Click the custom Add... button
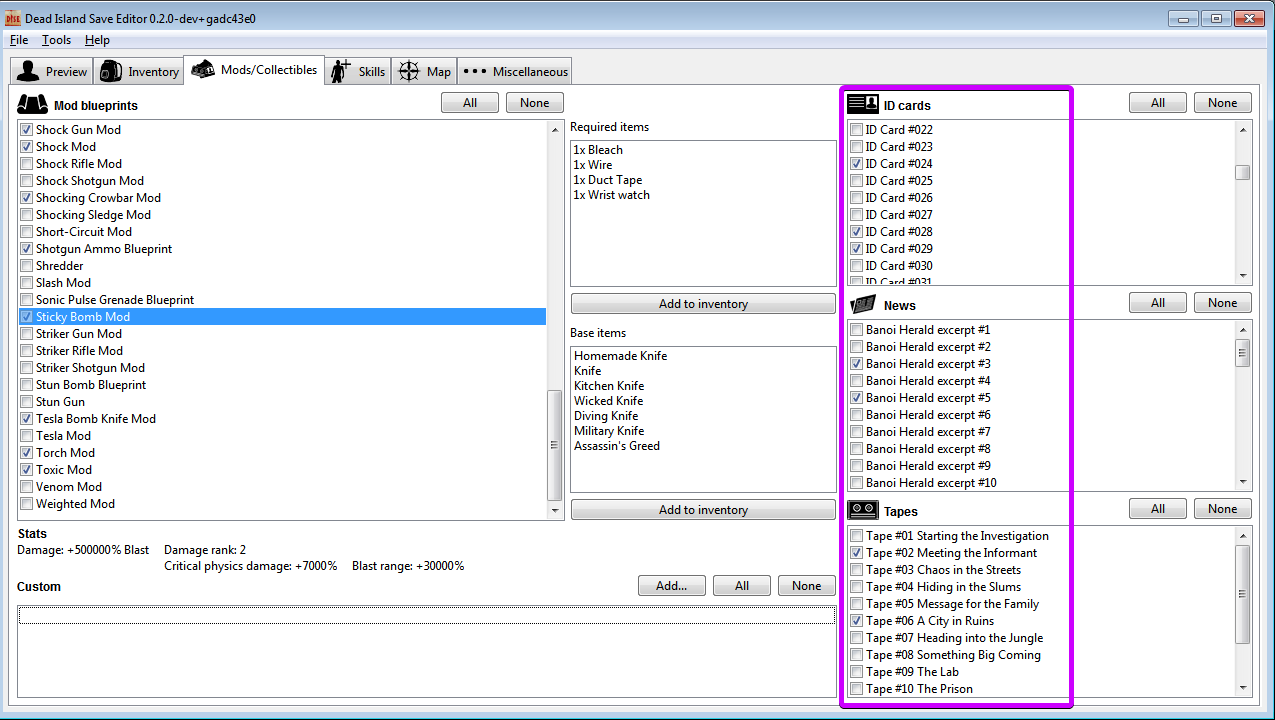The width and height of the screenshot is (1275, 720). [672, 586]
